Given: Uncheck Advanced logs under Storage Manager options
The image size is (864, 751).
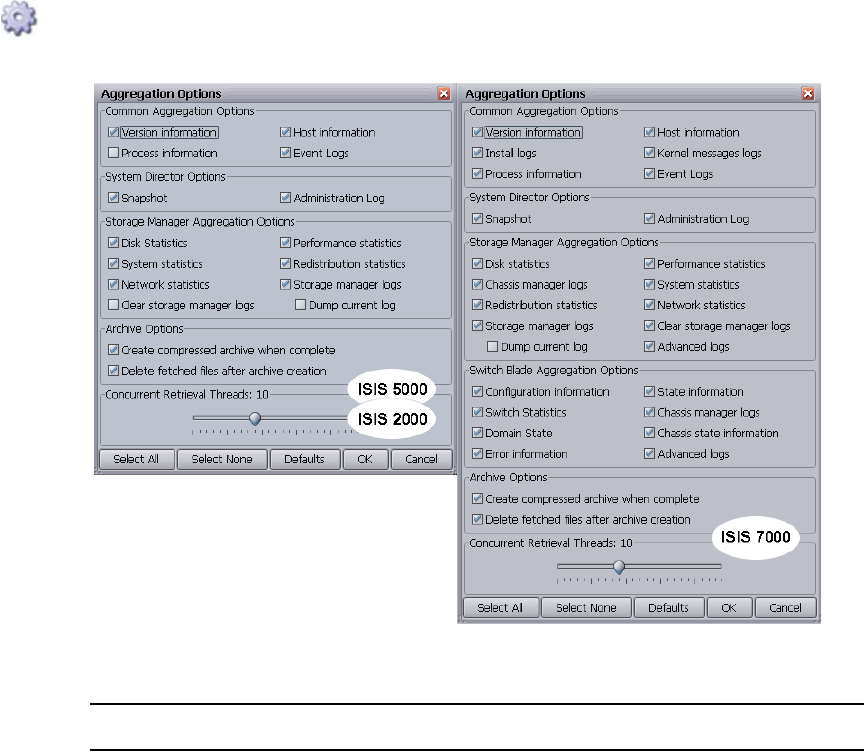Looking at the screenshot, I should point(650,347).
